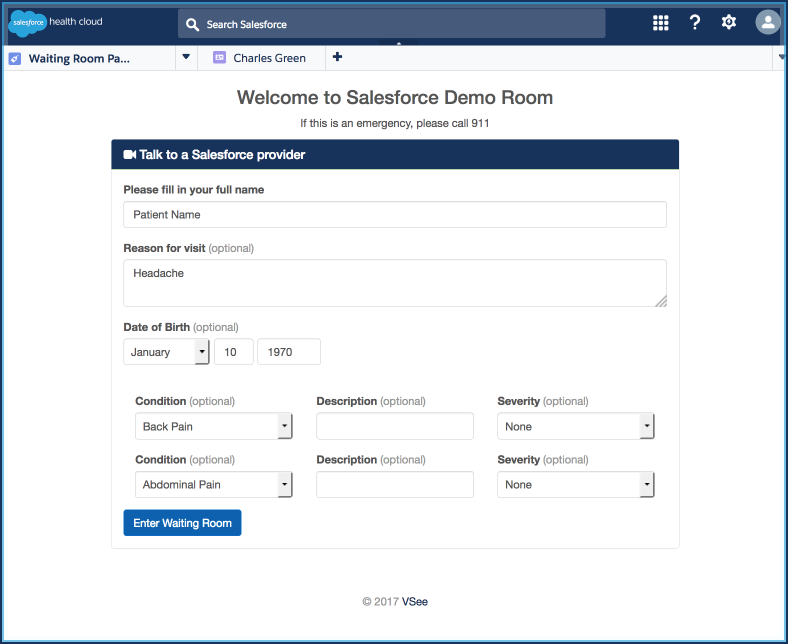
Task: Focus the Search Salesforce field
Action: coord(391,24)
